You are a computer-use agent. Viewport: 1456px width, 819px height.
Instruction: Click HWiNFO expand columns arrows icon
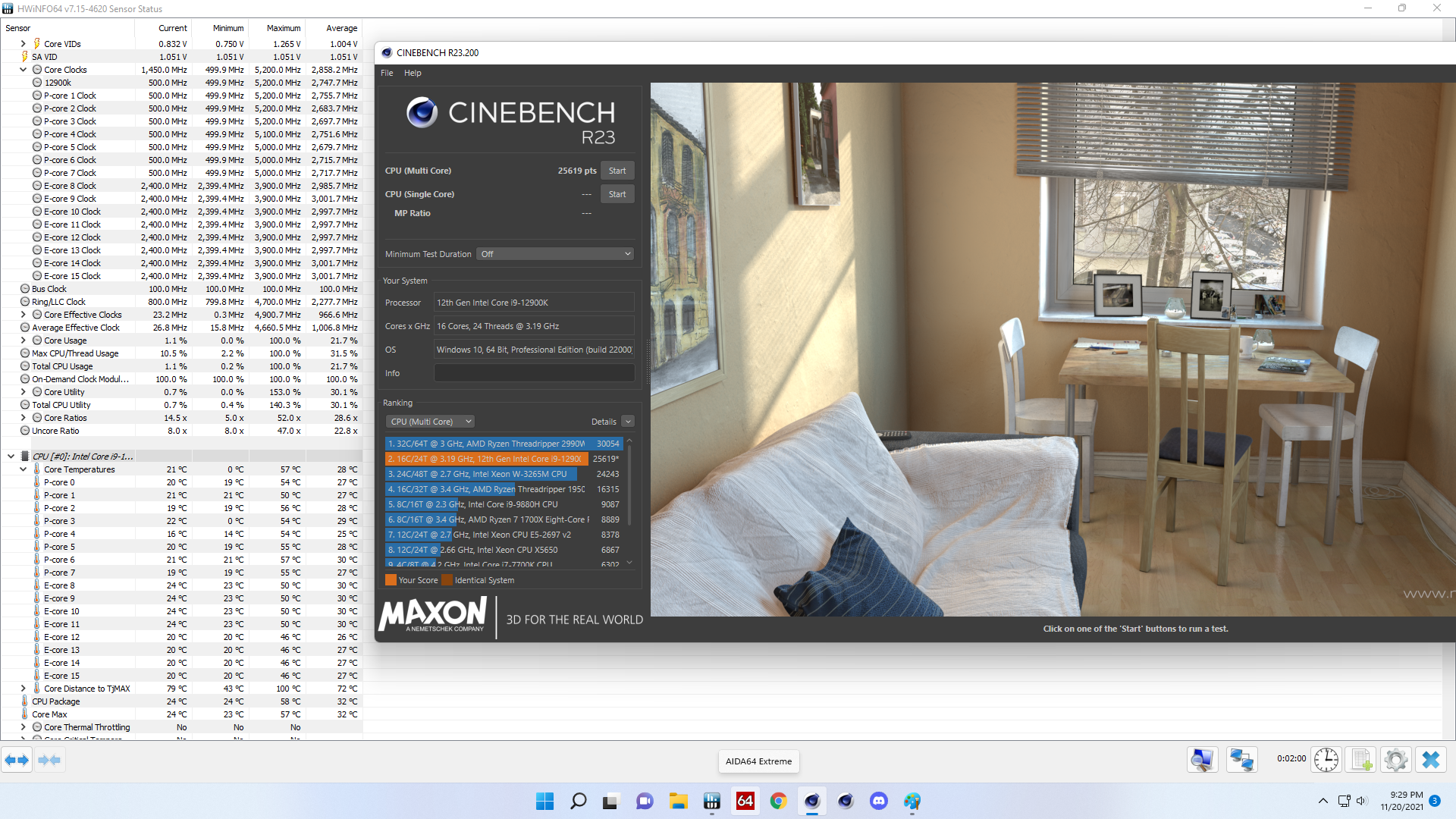(17, 760)
